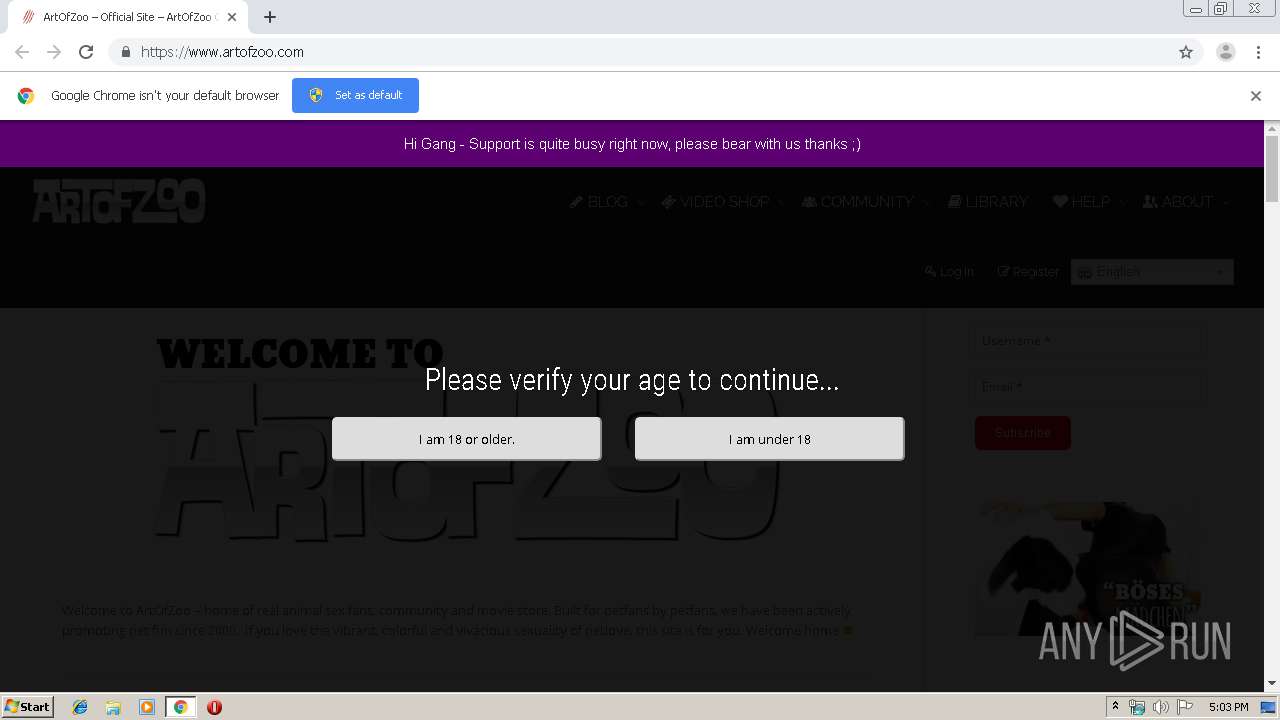Open Chrome's three-dot menu

point(1258,52)
